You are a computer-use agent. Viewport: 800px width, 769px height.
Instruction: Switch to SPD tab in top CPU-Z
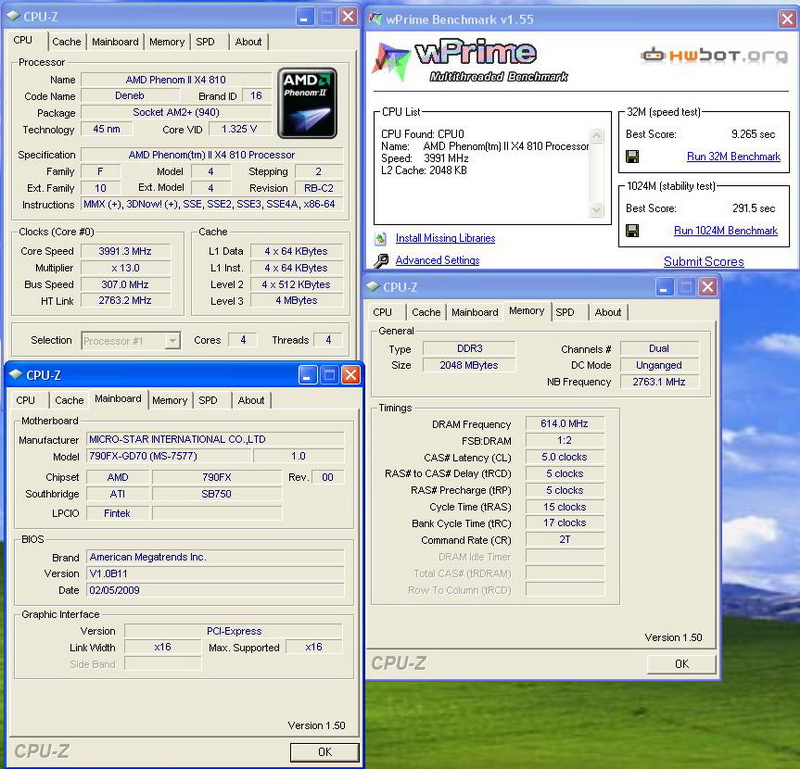[x=205, y=42]
